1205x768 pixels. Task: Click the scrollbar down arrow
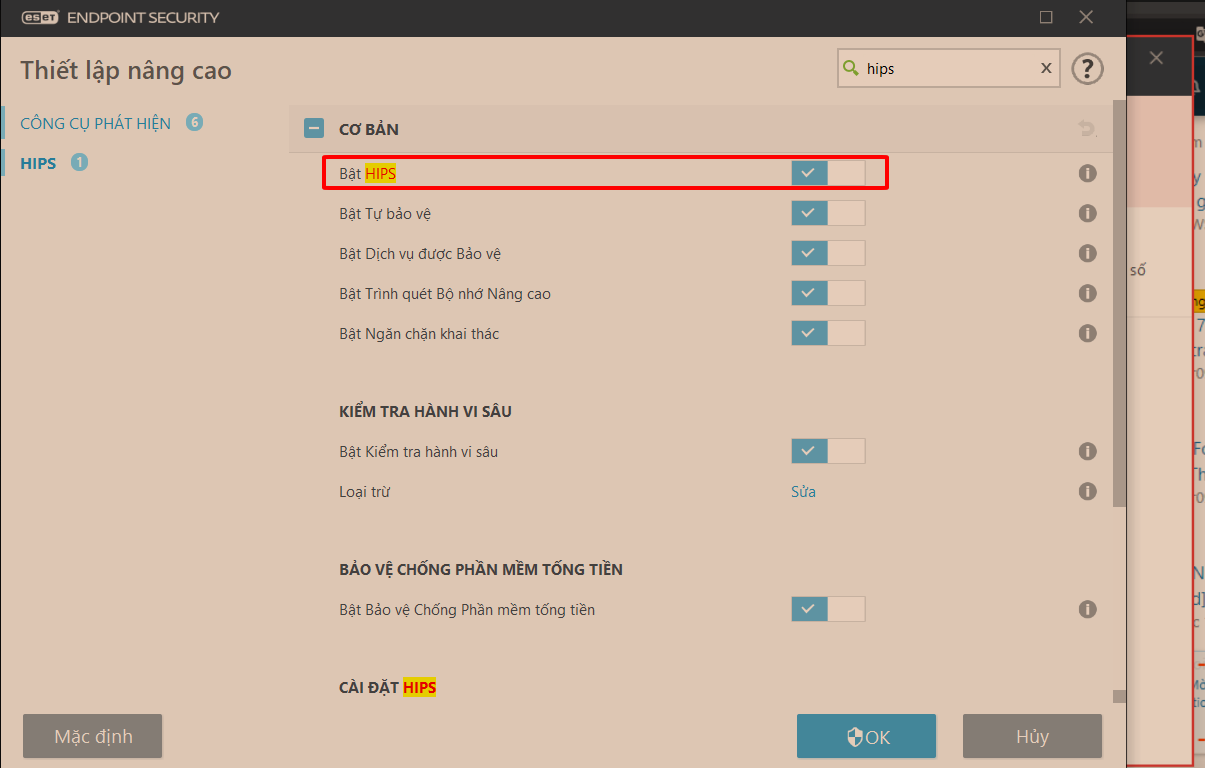pyautogui.click(x=1120, y=697)
